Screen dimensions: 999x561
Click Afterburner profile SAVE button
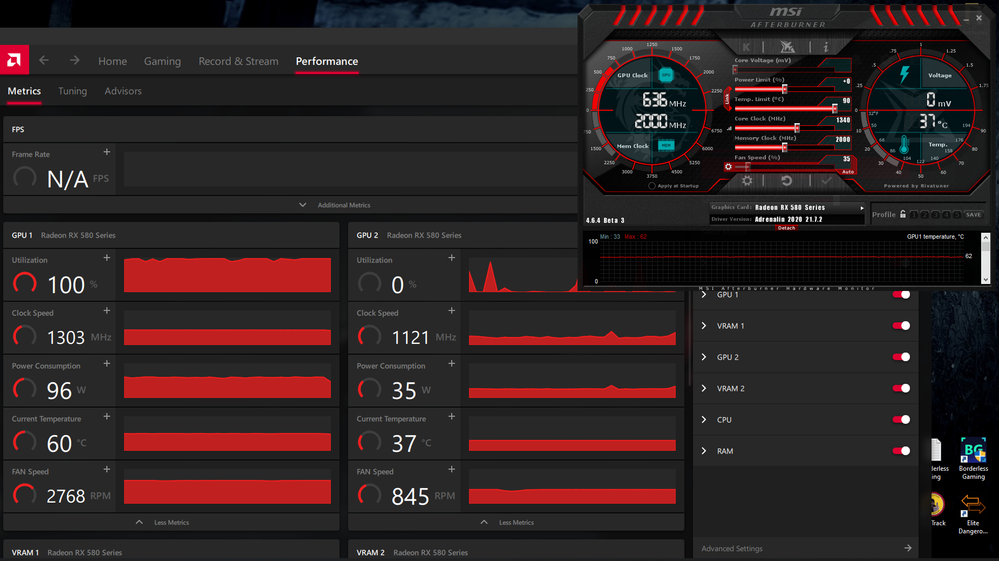[974, 215]
